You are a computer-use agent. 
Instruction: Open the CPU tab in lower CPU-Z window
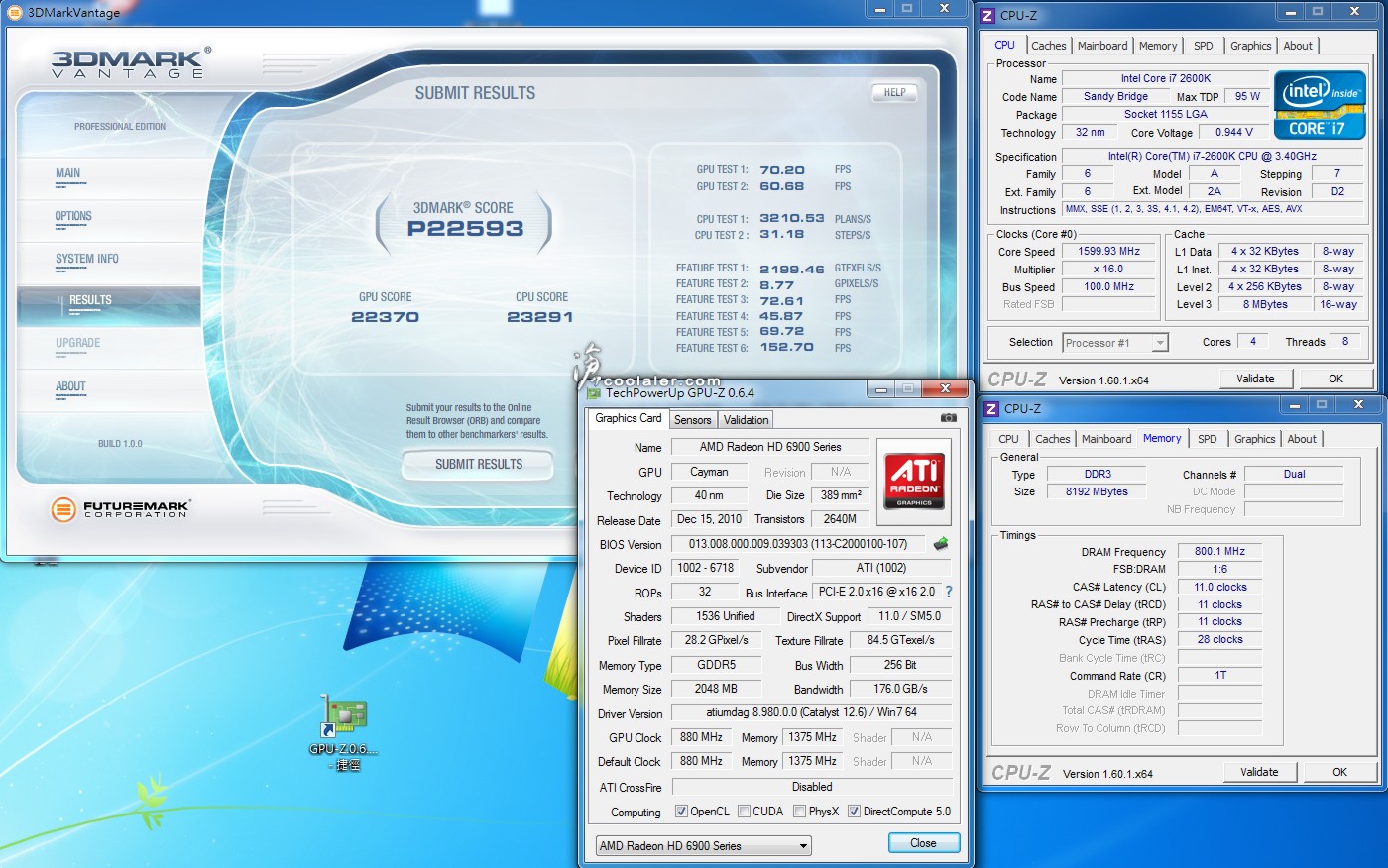pos(1008,439)
